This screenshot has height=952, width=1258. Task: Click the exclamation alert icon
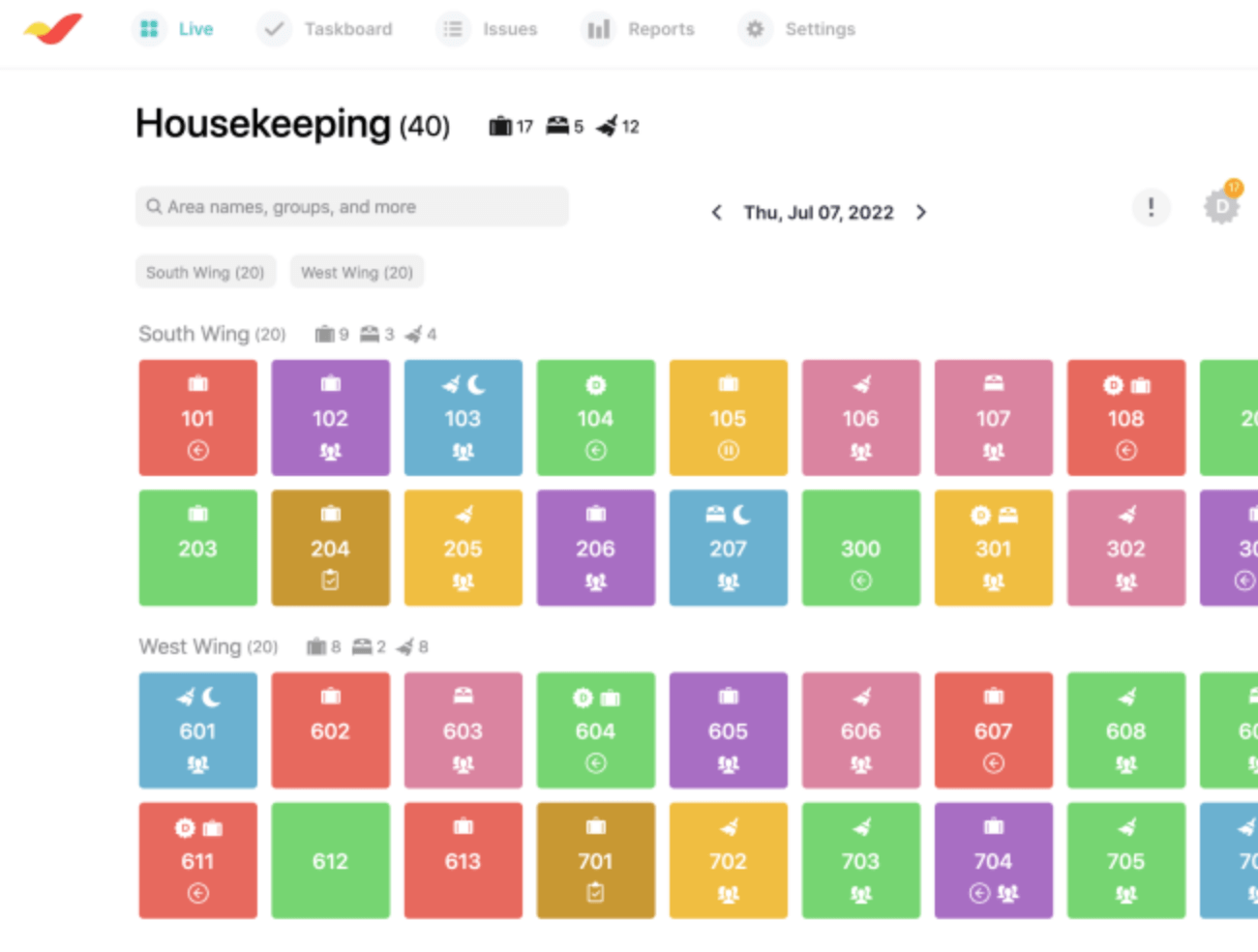(1151, 207)
